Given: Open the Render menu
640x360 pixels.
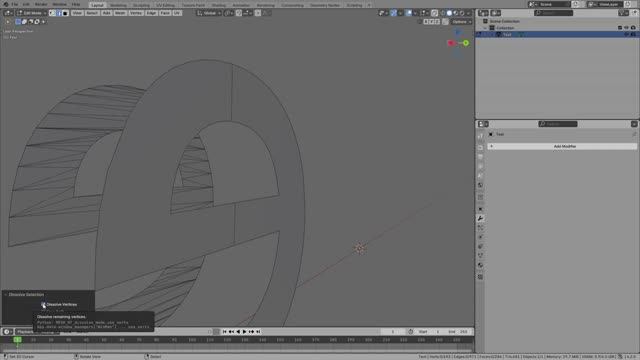Looking at the screenshot, I should (41, 4).
